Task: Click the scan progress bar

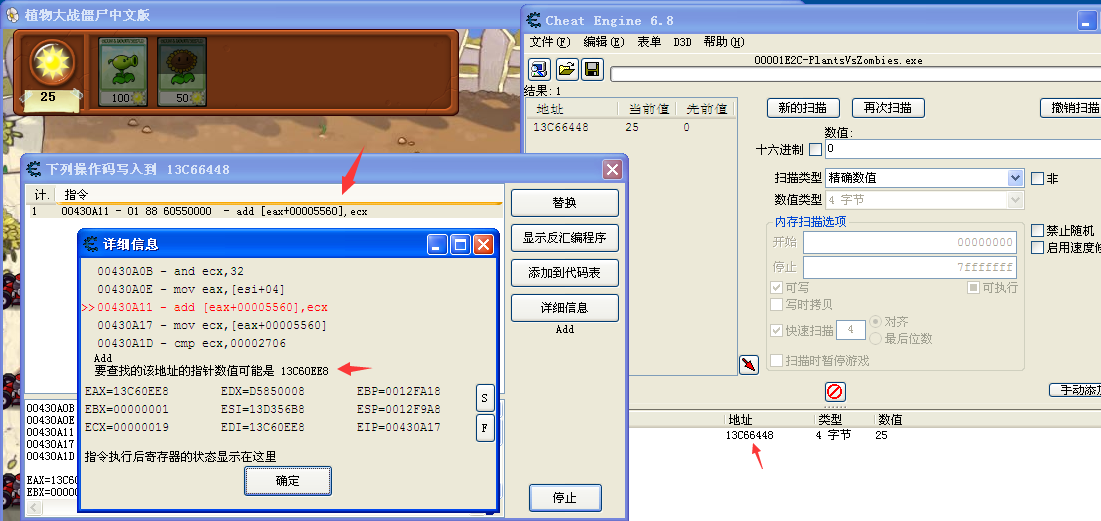Action: [855, 74]
